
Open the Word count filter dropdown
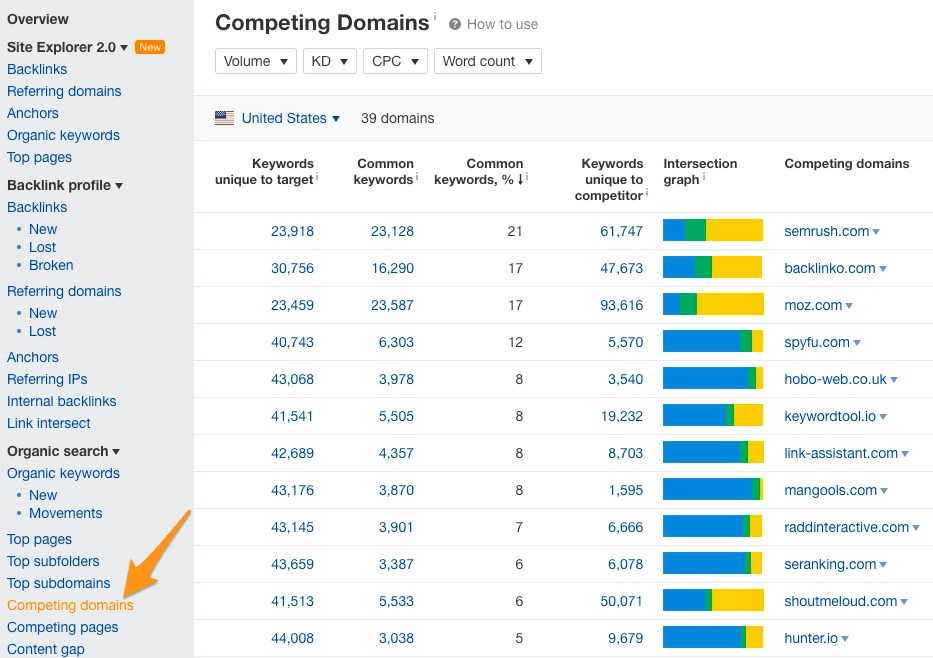pyautogui.click(x=488, y=61)
